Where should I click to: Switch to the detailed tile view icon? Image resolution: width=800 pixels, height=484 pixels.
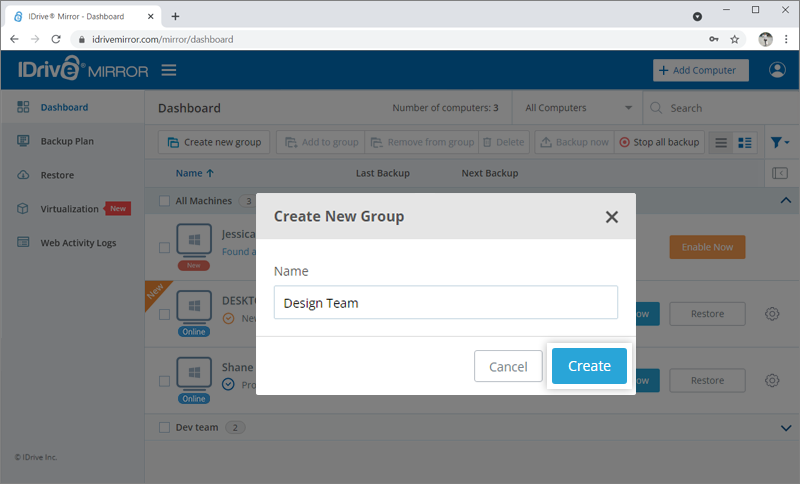tap(745, 143)
